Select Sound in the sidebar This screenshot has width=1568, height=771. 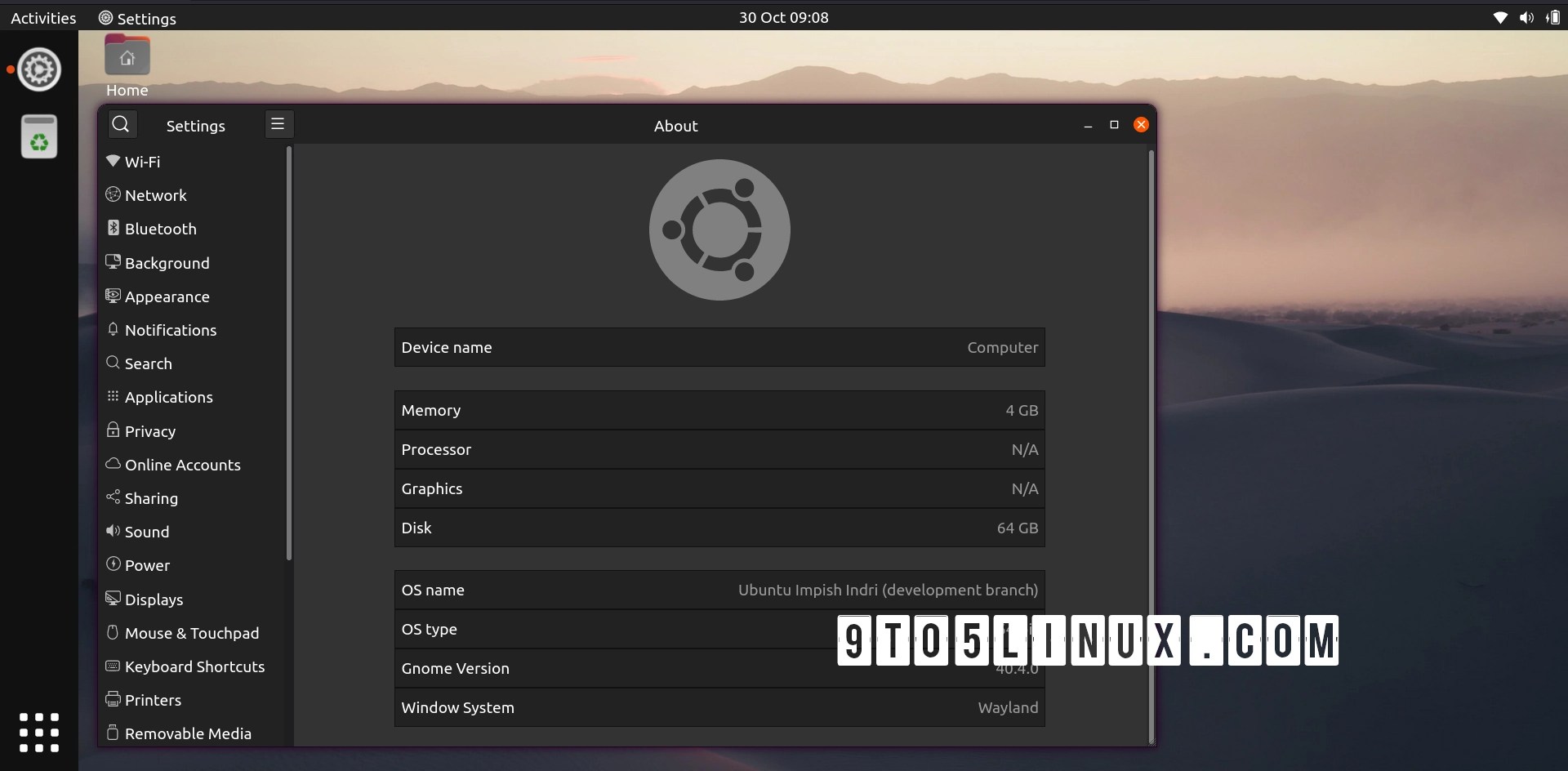pos(193,532)
